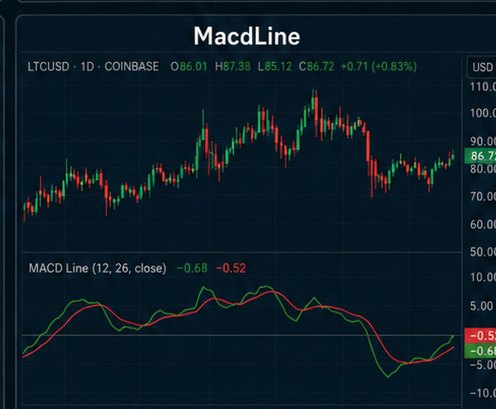Image resolution: width=496 pixels, height=409 pixels.
Task: Click the 5.00 MACD axis label
Action: [481, 306]
